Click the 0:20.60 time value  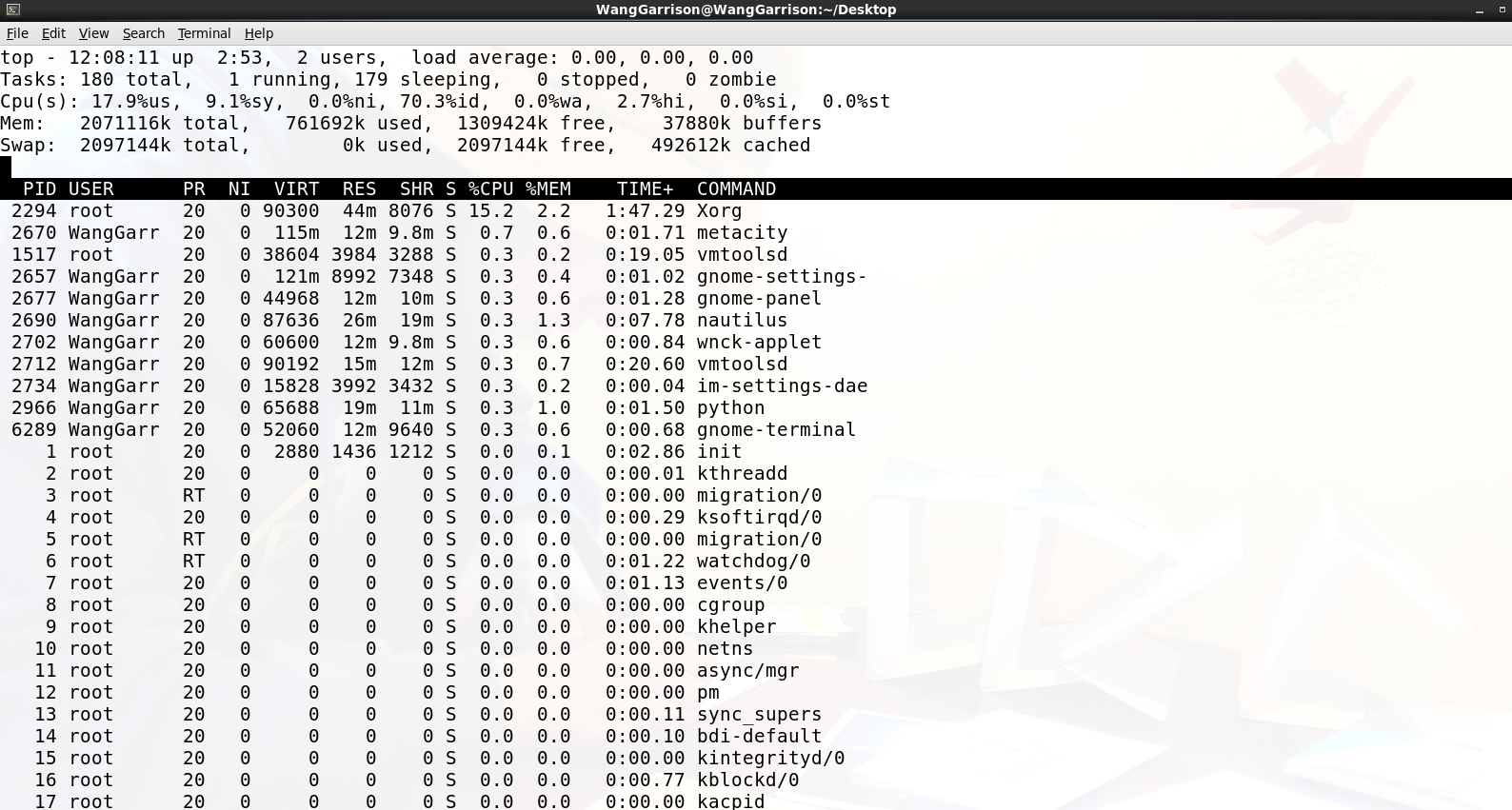click(x=646, y=365)
